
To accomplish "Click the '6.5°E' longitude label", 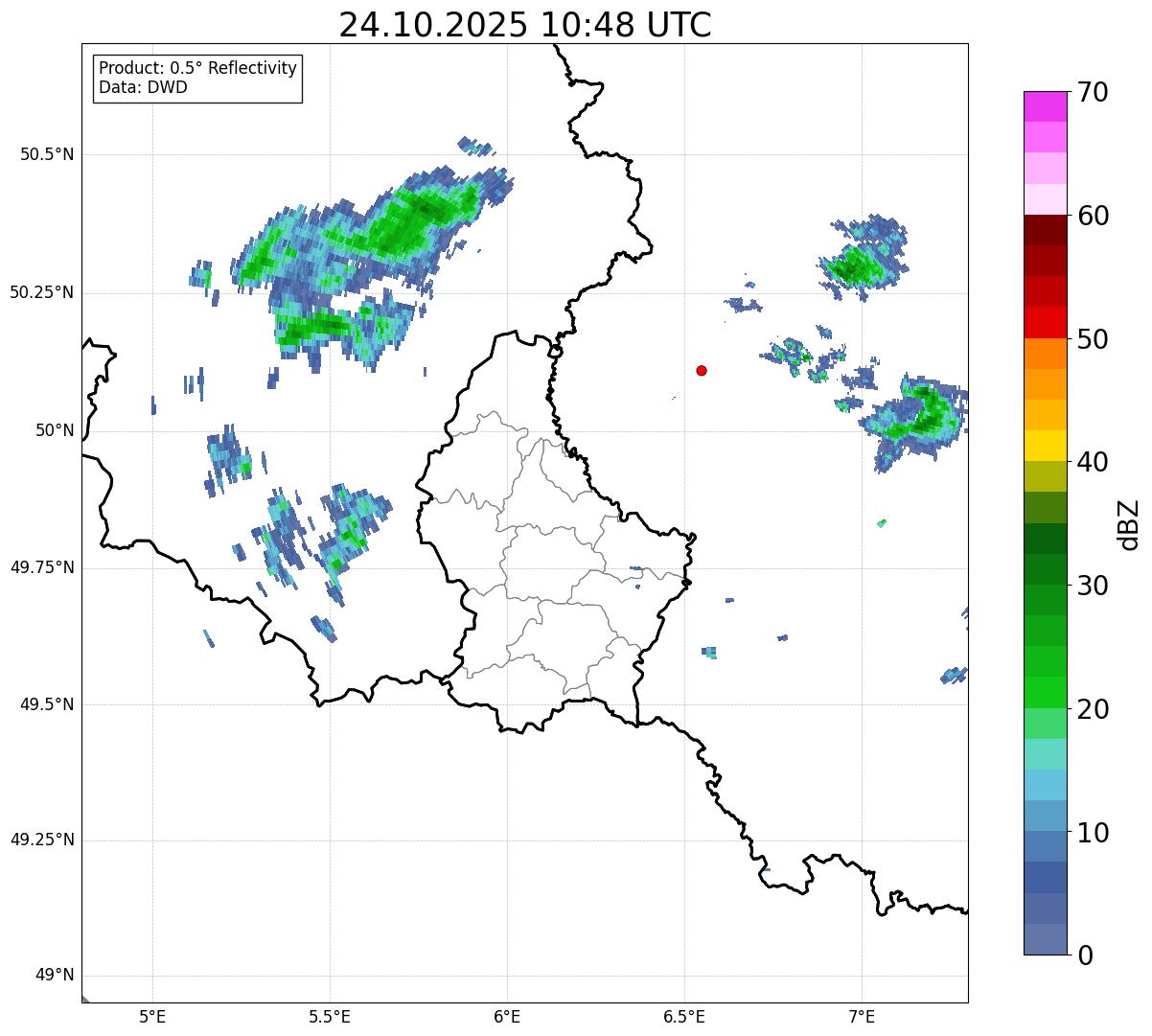I will [x=684, y=1016].
